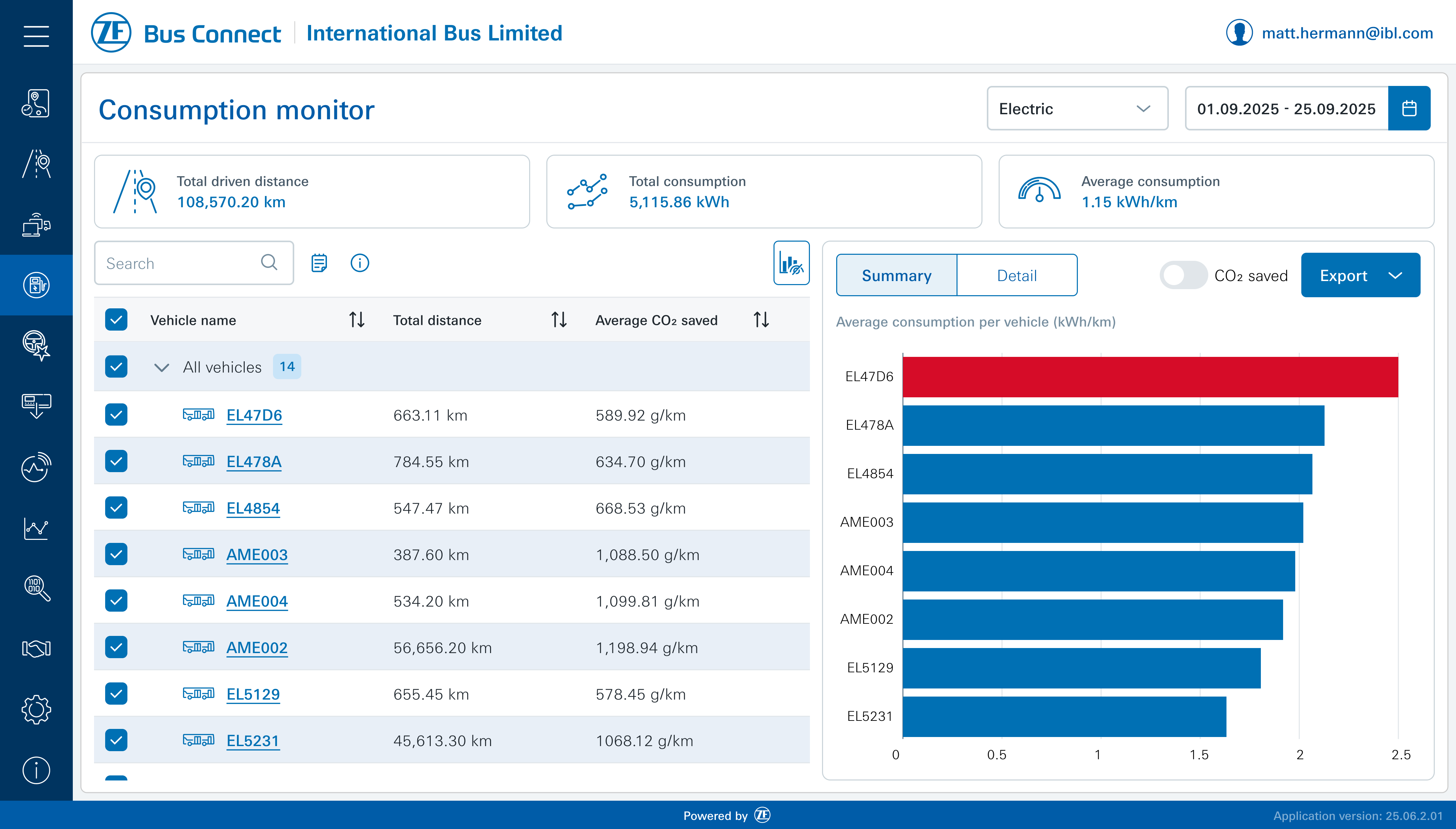
Task: Switch to the Detail tab
Action: [1017, 276]
